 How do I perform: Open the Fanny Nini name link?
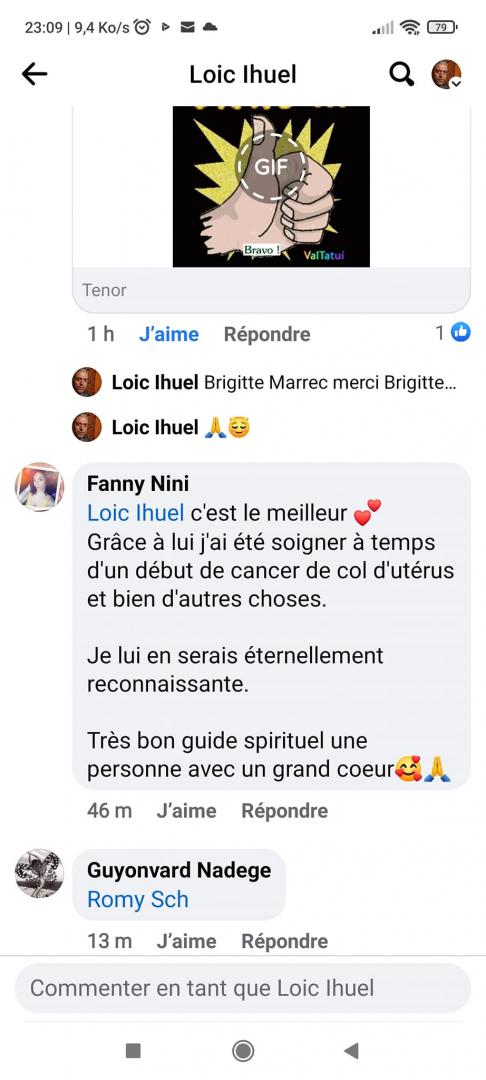138,484
